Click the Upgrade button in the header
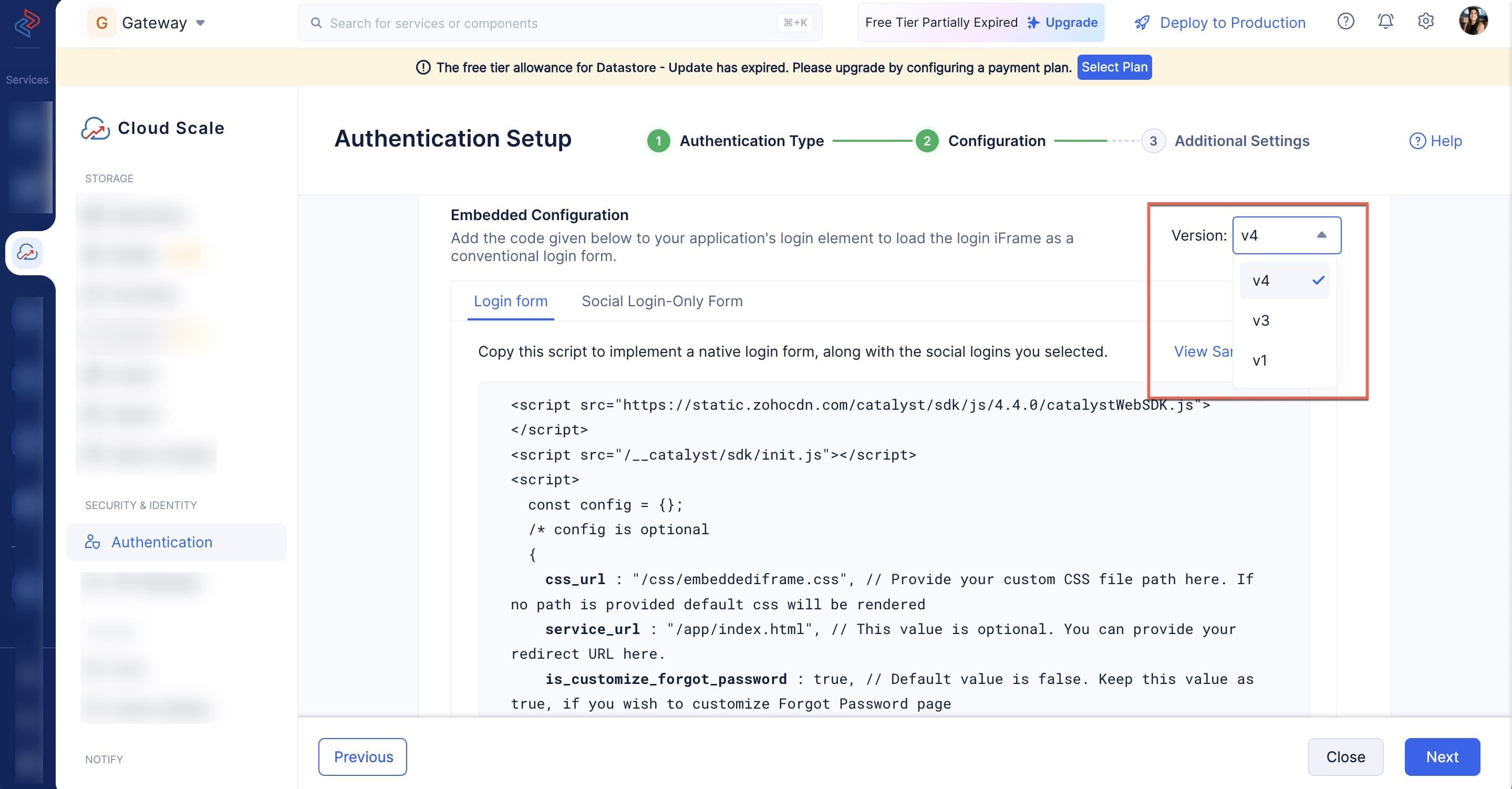The height and width of the screenshot is (789, 1512). (1062, 22)
